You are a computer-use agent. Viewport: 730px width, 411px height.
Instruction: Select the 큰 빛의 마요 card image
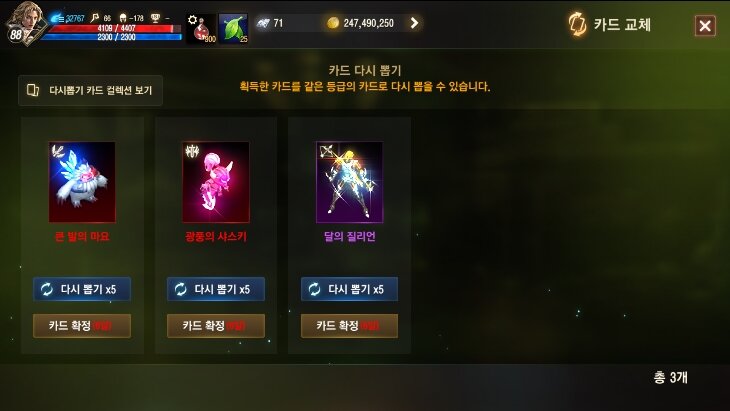[82, 182]
